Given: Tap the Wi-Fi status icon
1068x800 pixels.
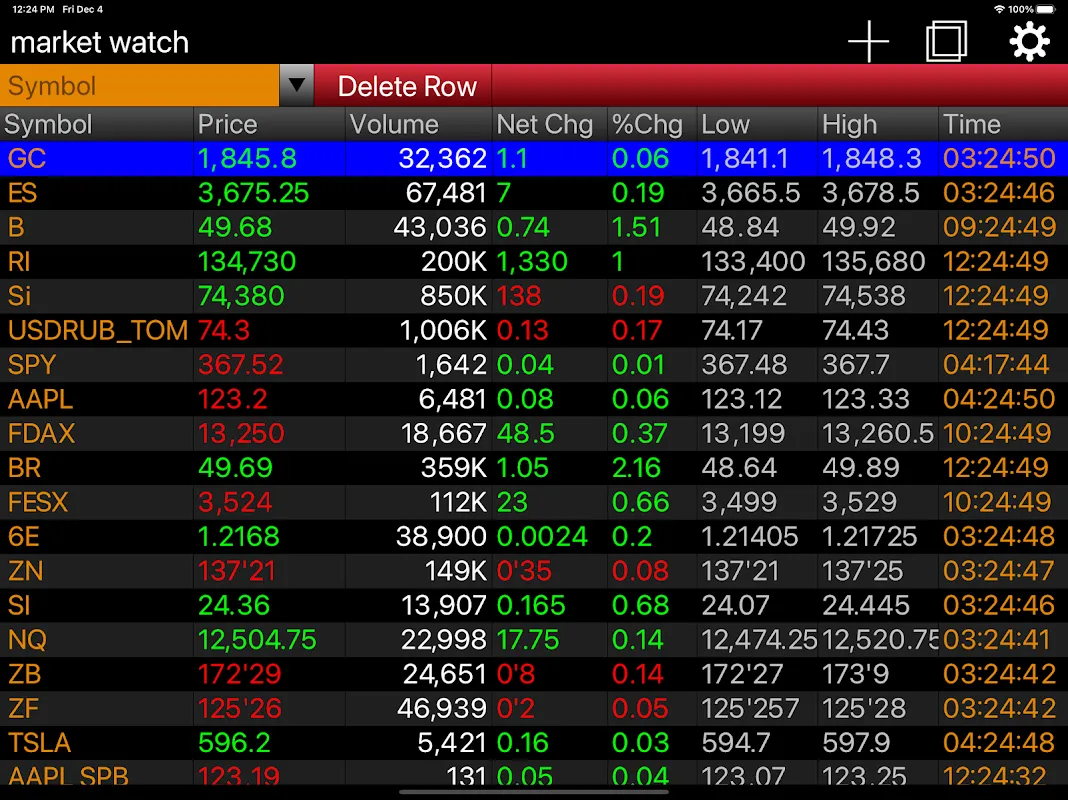Looking at the screenshot, I should (x=999, y=9).
